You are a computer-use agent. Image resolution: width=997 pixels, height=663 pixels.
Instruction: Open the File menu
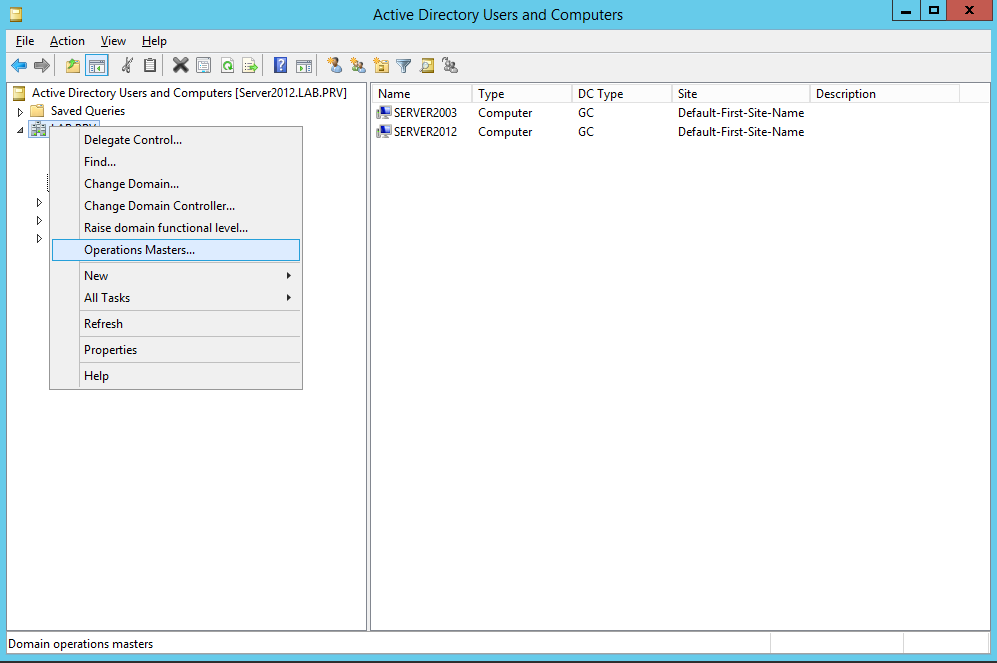click(x=25, y=41)
